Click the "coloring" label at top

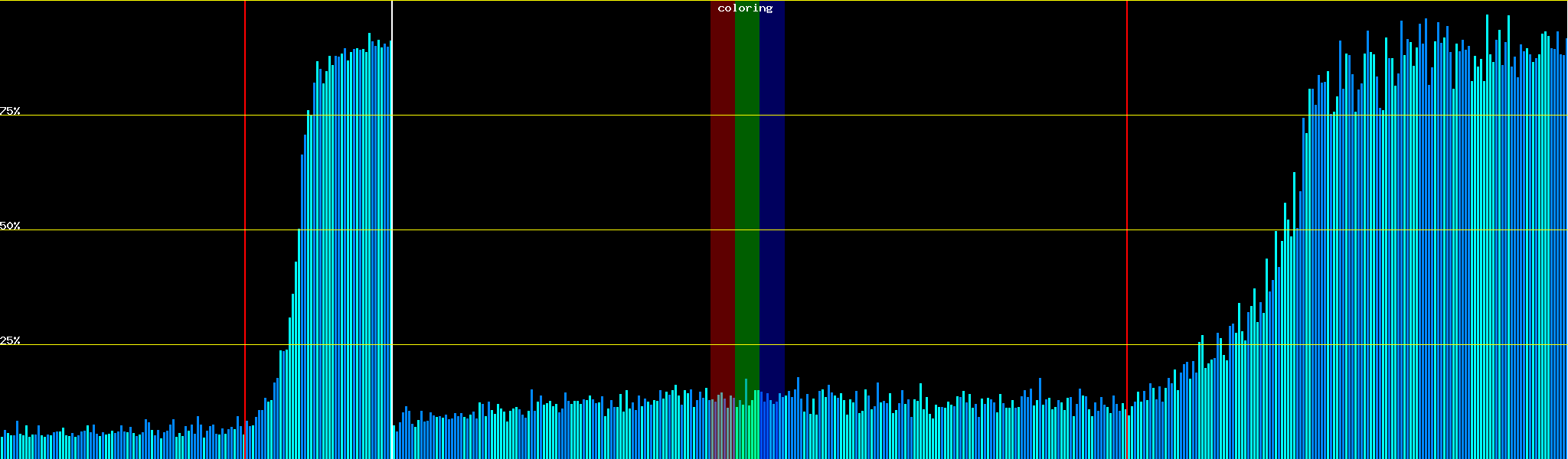click(745, 8)
